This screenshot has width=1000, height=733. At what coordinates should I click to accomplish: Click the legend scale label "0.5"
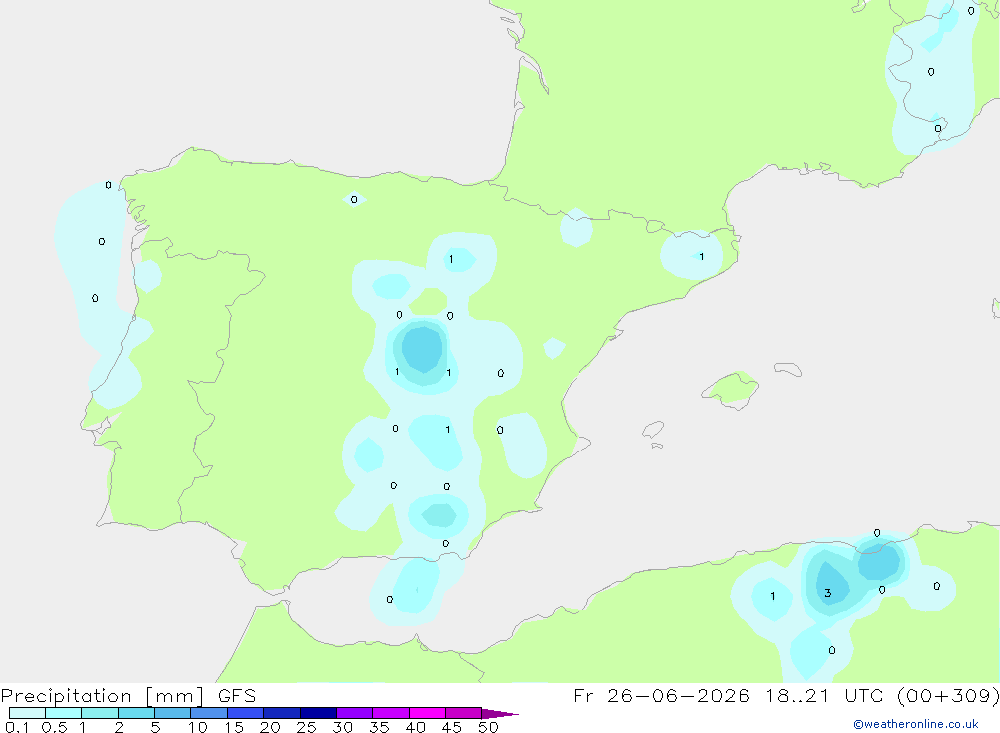[x=54, y=727]
